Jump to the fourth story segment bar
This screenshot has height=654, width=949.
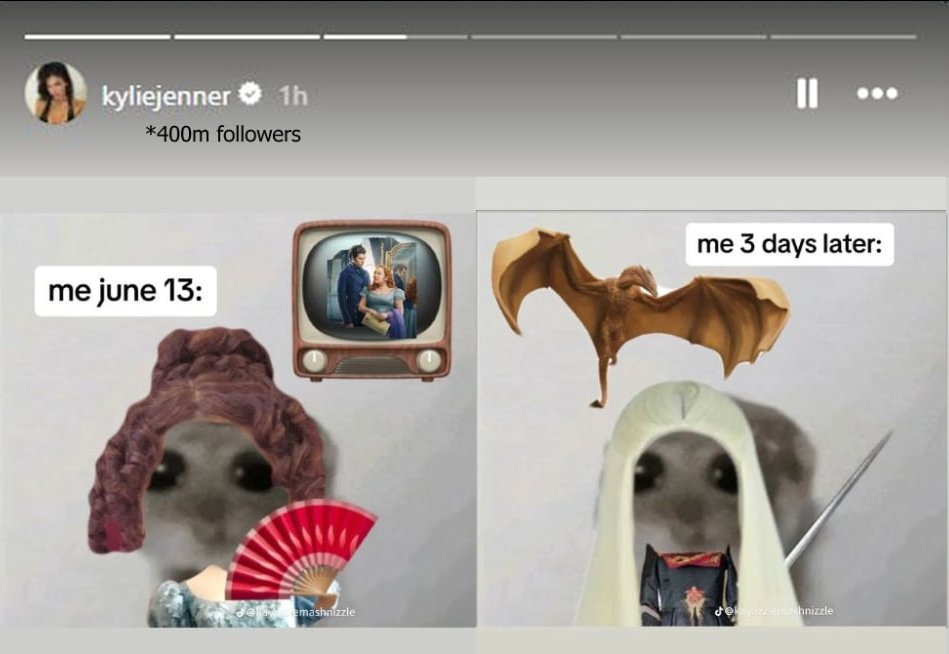coord(544,37)
